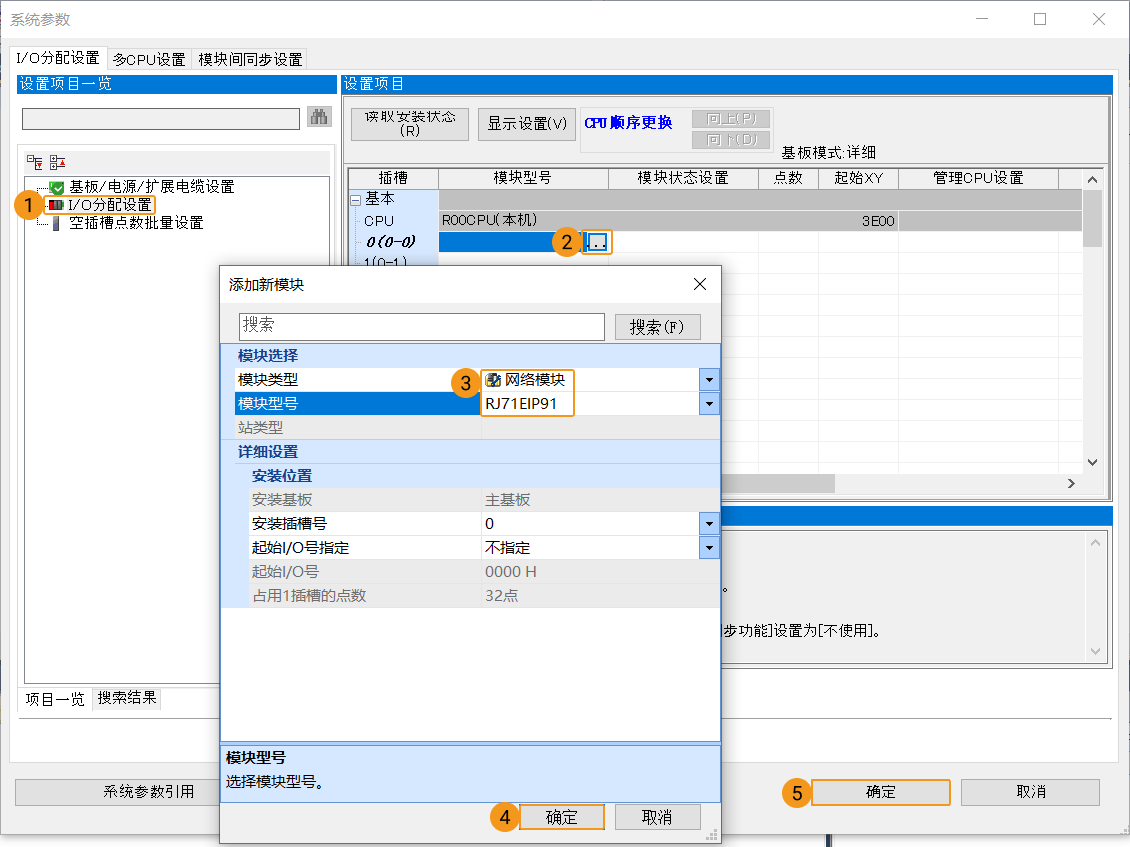Viewport: 1130px width, 847px height.
Task: Switch to the 模块间同步设置 tab
Action: 250,59
